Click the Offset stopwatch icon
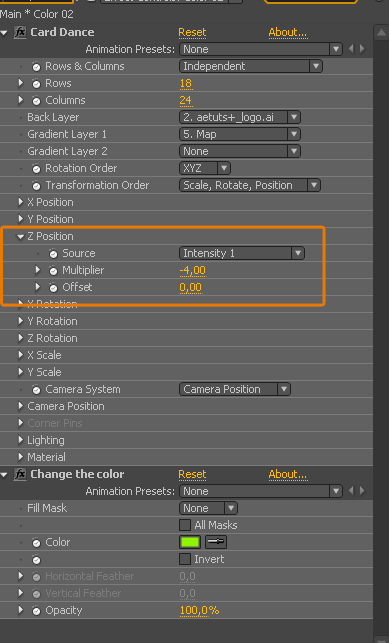The image size is (389, 643). [x=53, y=288]
